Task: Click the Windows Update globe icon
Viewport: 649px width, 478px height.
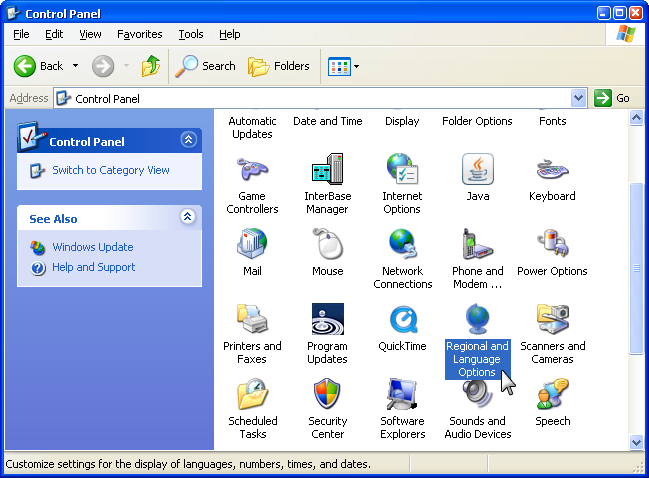Action: [x=37, y=247]
